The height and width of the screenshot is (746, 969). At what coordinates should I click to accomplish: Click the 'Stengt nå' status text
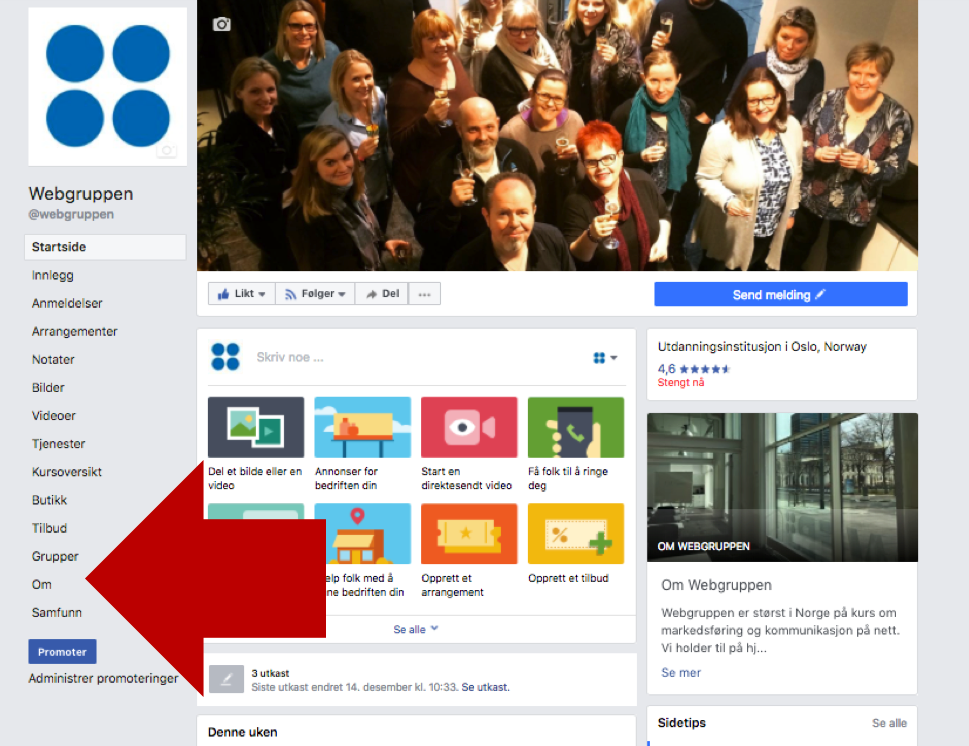(681, 383)
